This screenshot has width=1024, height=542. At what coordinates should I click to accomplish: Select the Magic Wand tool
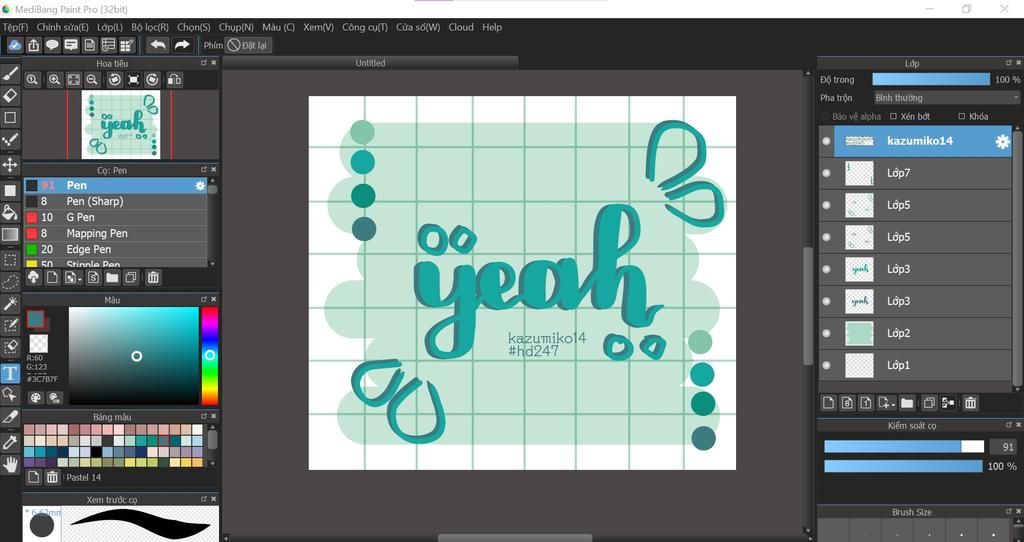click(10, 304)
